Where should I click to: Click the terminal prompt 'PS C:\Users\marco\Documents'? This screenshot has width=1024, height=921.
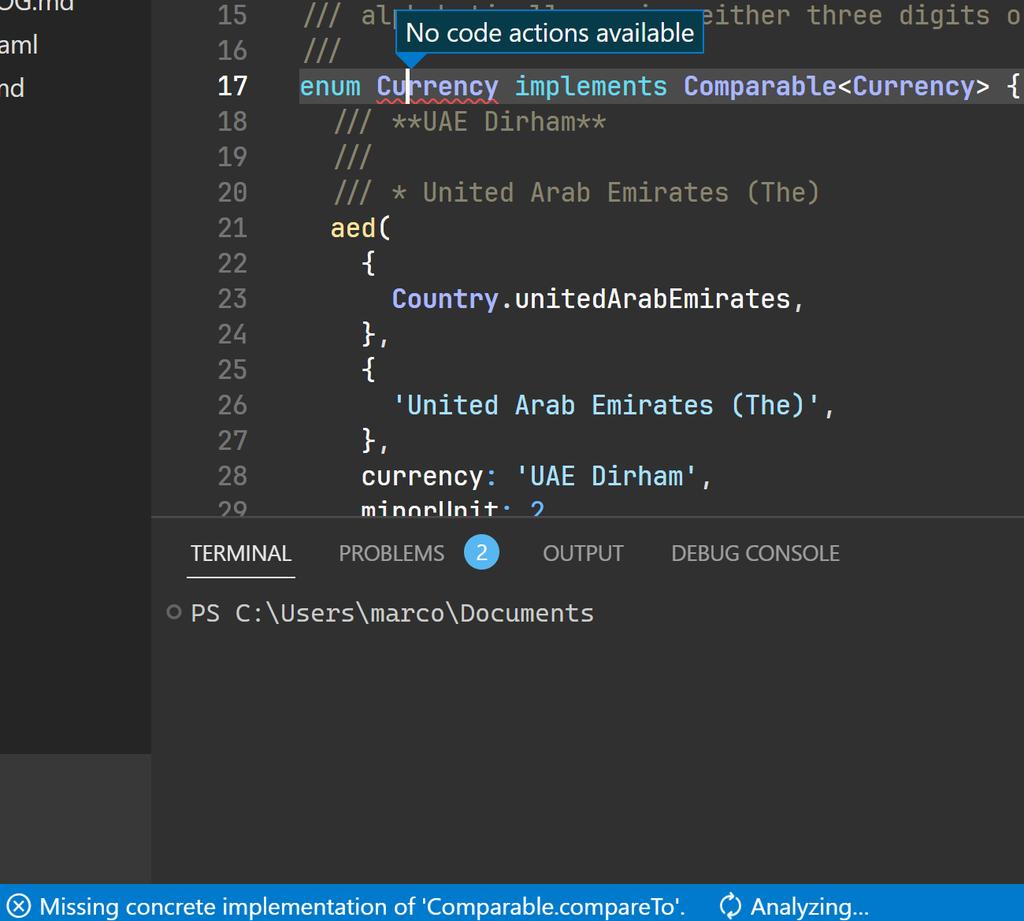coord(392,613)
